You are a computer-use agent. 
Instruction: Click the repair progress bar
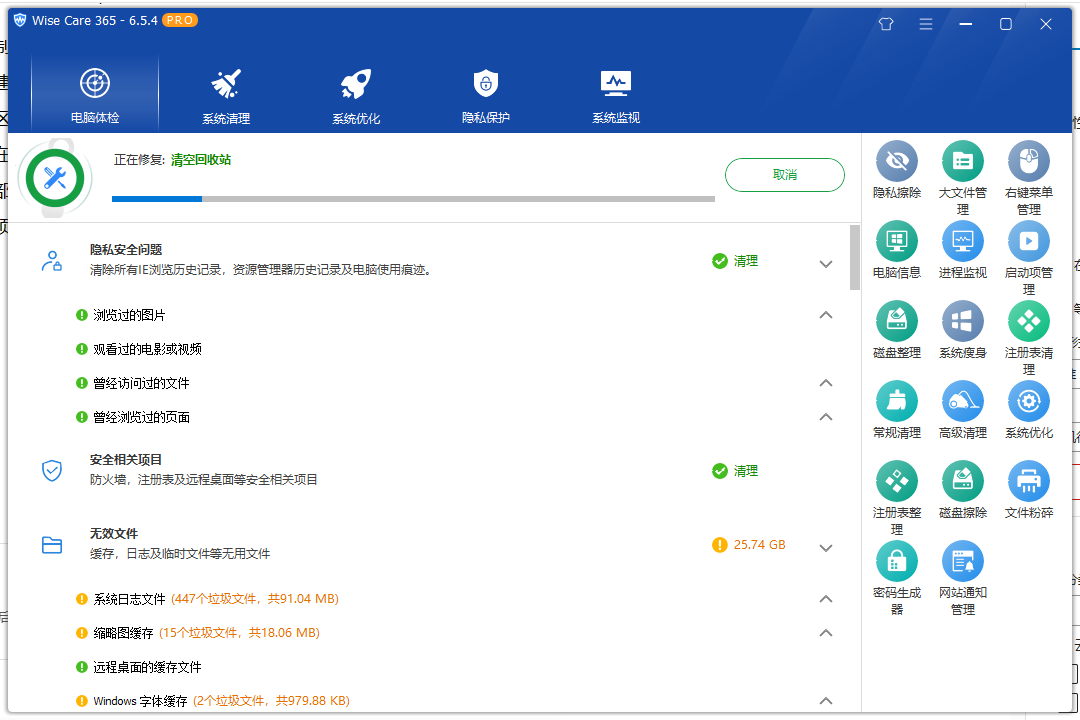[x=413, y=199]
